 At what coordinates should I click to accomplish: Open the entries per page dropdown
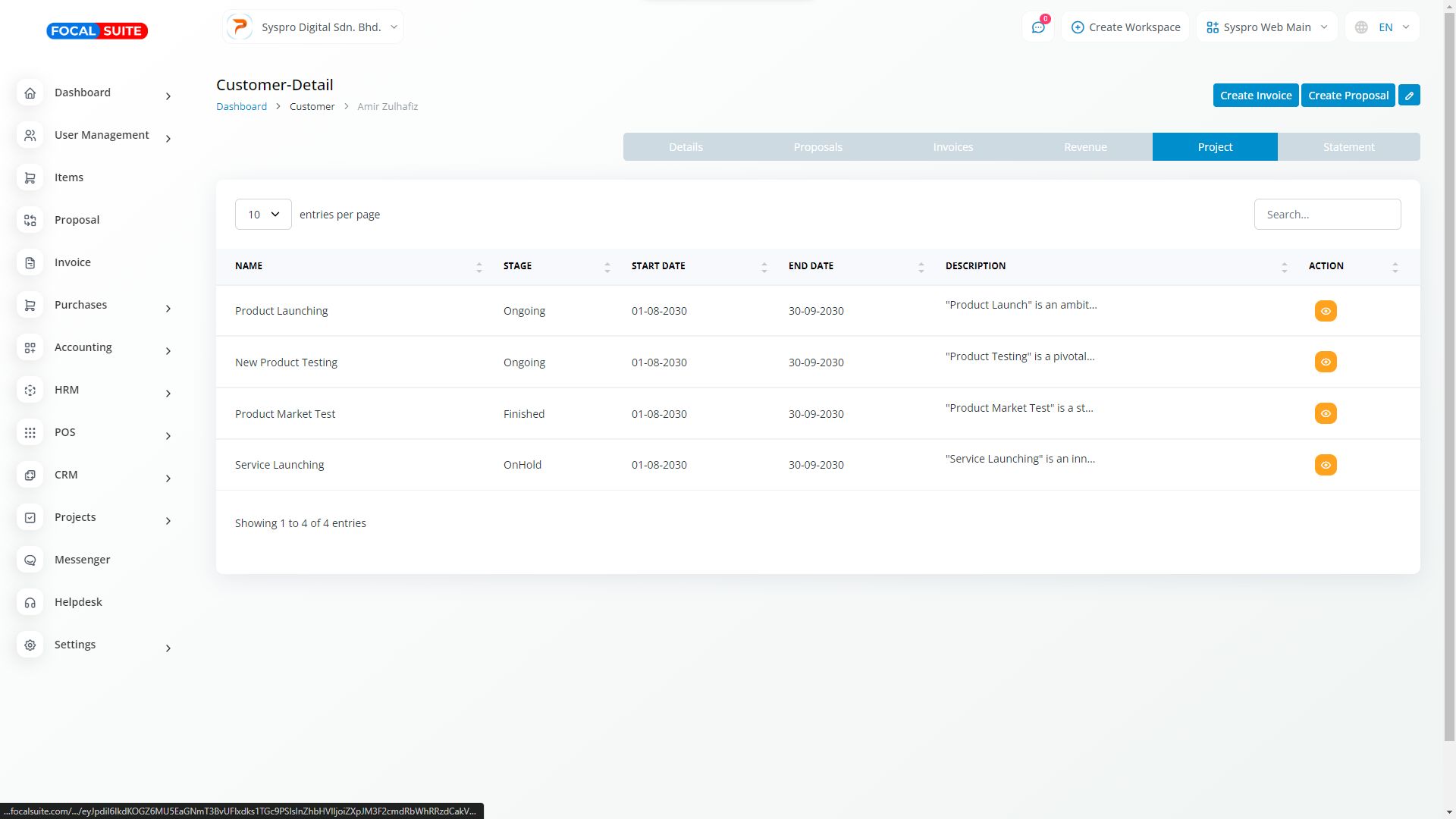[263, 215]
